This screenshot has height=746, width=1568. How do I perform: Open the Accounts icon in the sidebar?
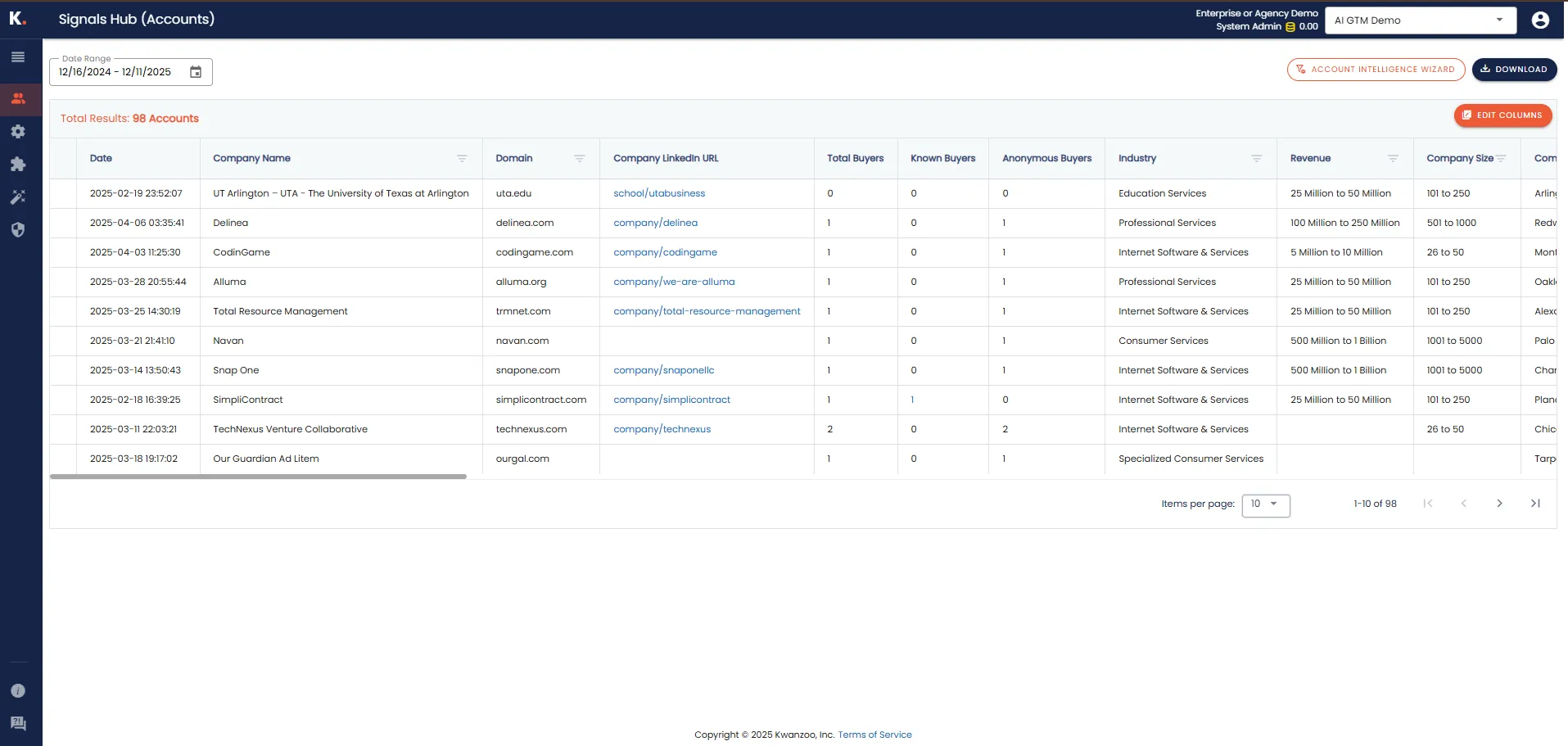(18, 98)
